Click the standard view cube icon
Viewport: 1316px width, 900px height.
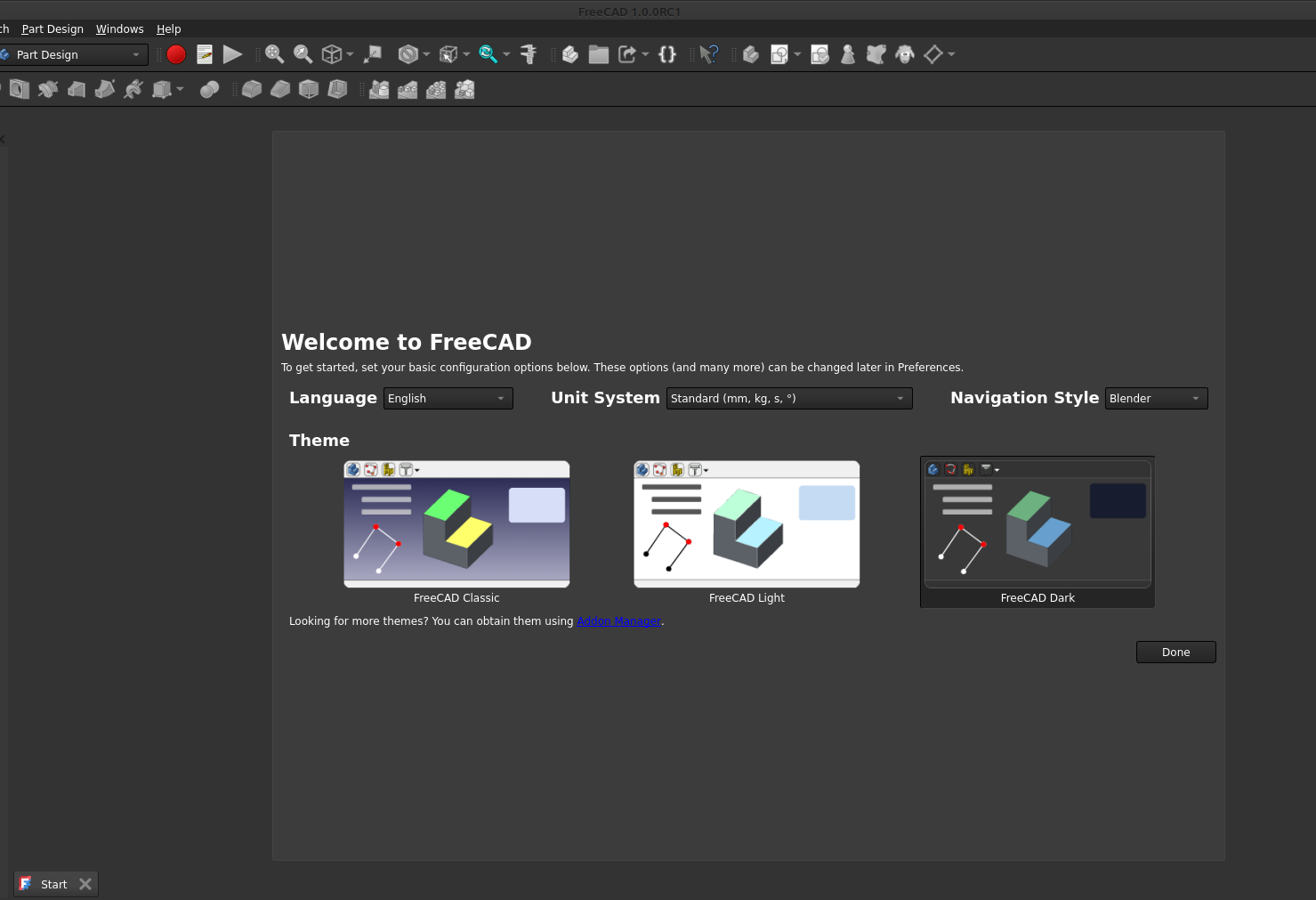[x=331, y=54]
